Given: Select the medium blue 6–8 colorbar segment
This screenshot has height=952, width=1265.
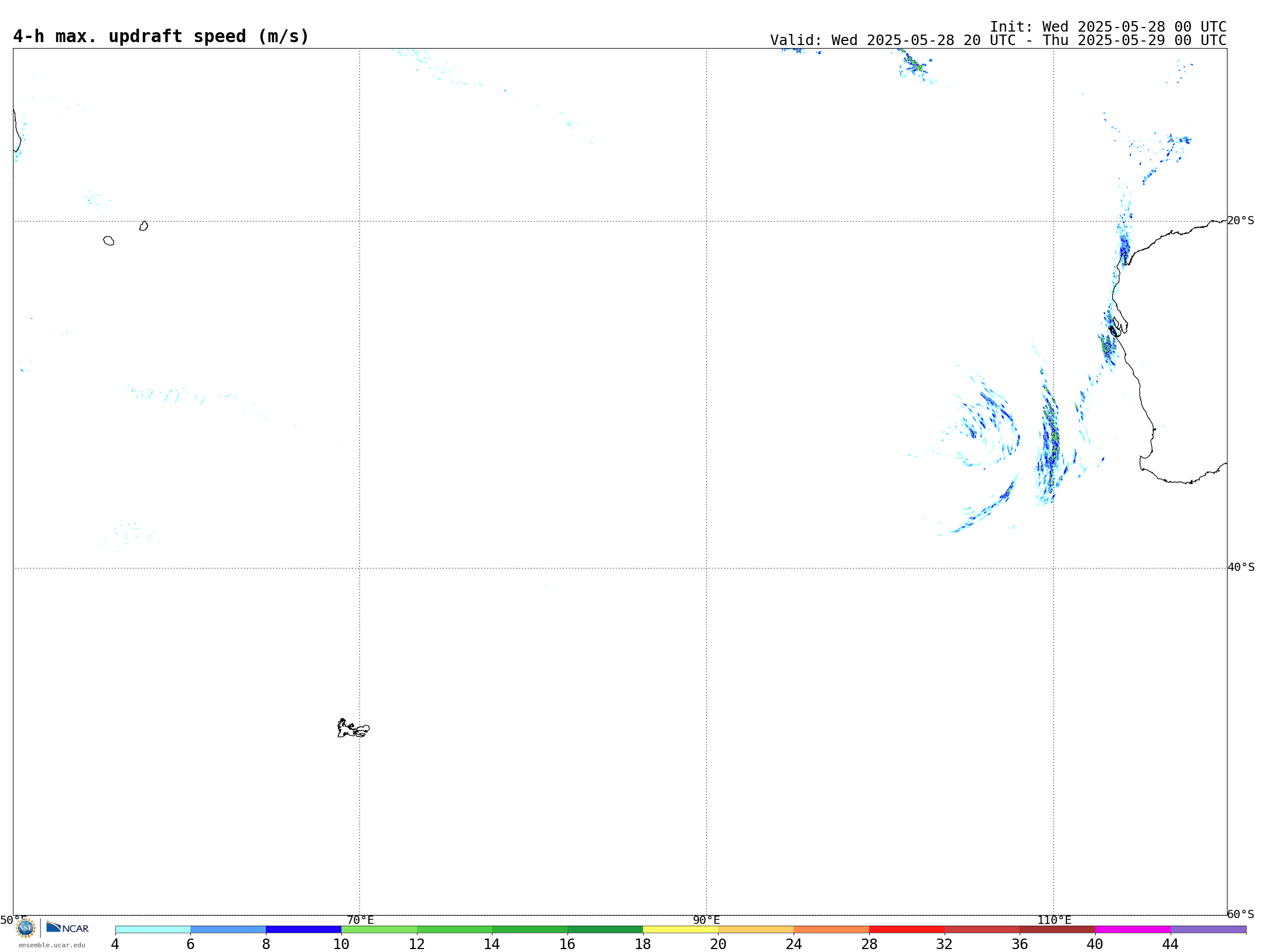Looking at the screenshot, I should coord(228,930).
